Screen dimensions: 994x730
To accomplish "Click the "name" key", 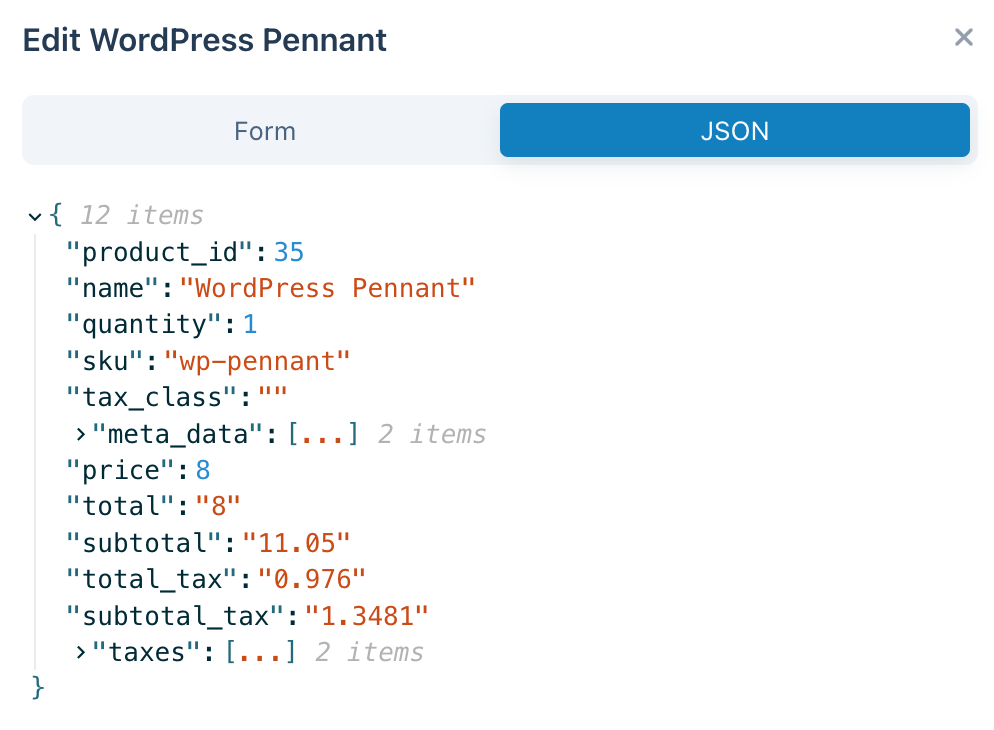I will [113, 288].
